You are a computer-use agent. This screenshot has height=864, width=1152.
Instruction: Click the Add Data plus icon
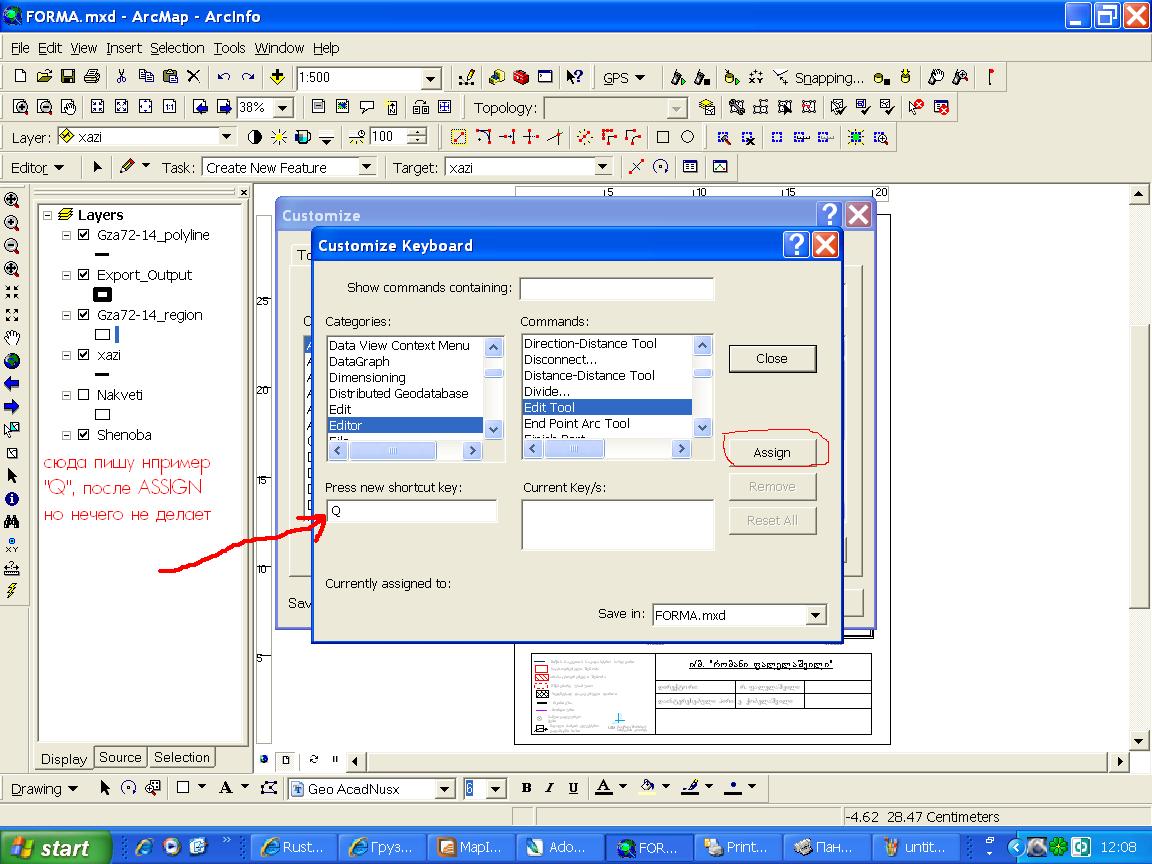coord(277,76)
